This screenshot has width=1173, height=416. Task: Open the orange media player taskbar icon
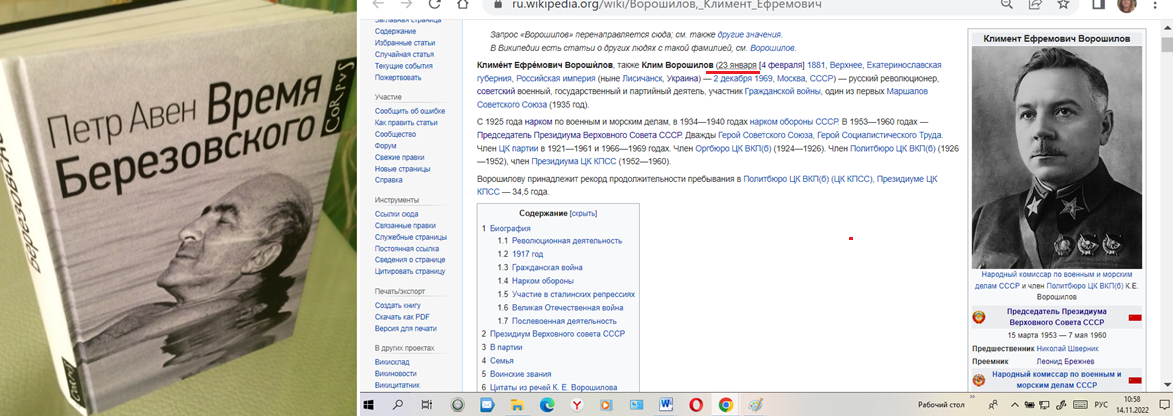607,405
